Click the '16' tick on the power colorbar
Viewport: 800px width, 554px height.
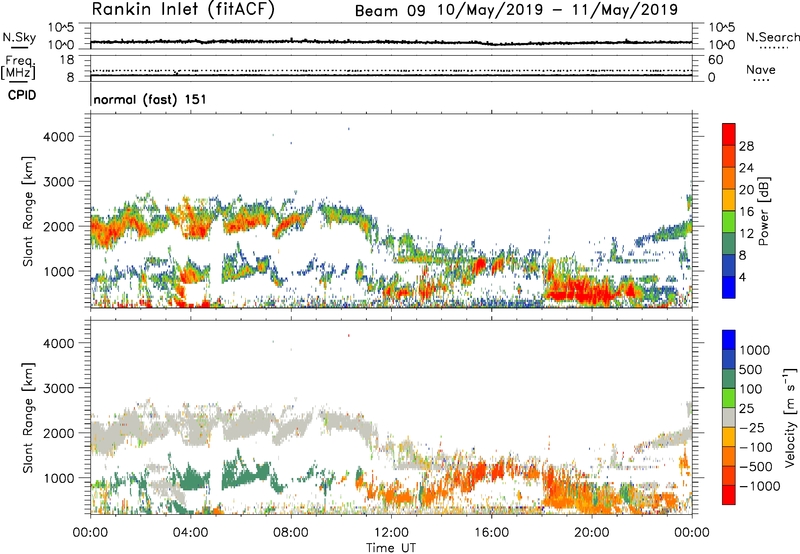[x=746, y=212]
